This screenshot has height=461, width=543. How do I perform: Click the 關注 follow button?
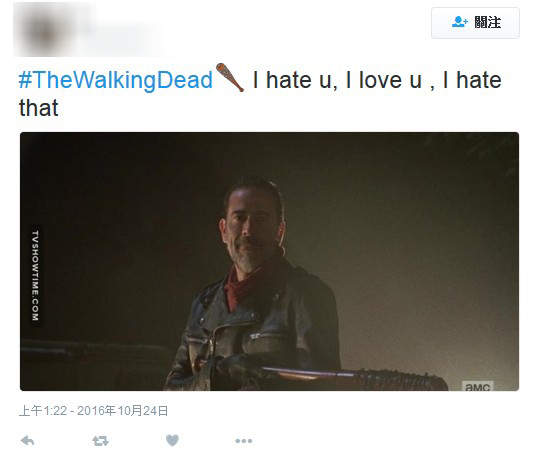coord(475,23)
